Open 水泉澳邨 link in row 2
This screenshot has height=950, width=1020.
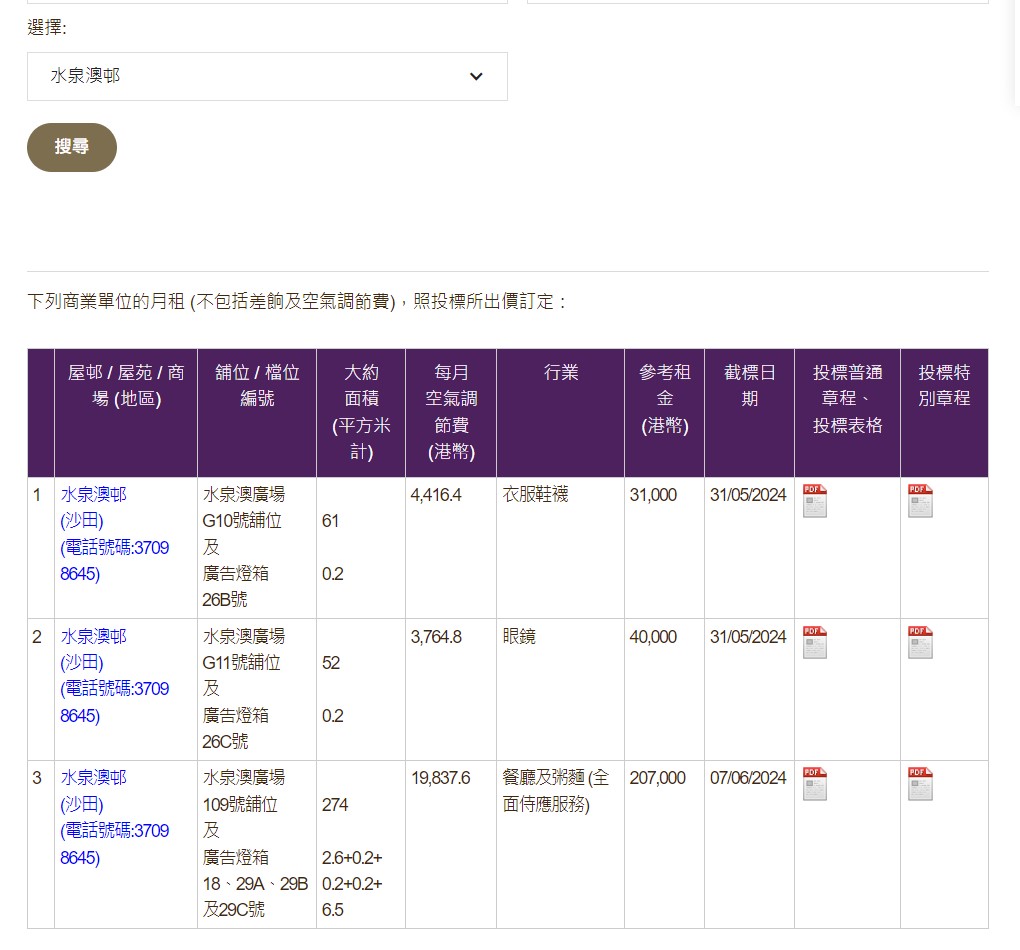click(114, 675)
